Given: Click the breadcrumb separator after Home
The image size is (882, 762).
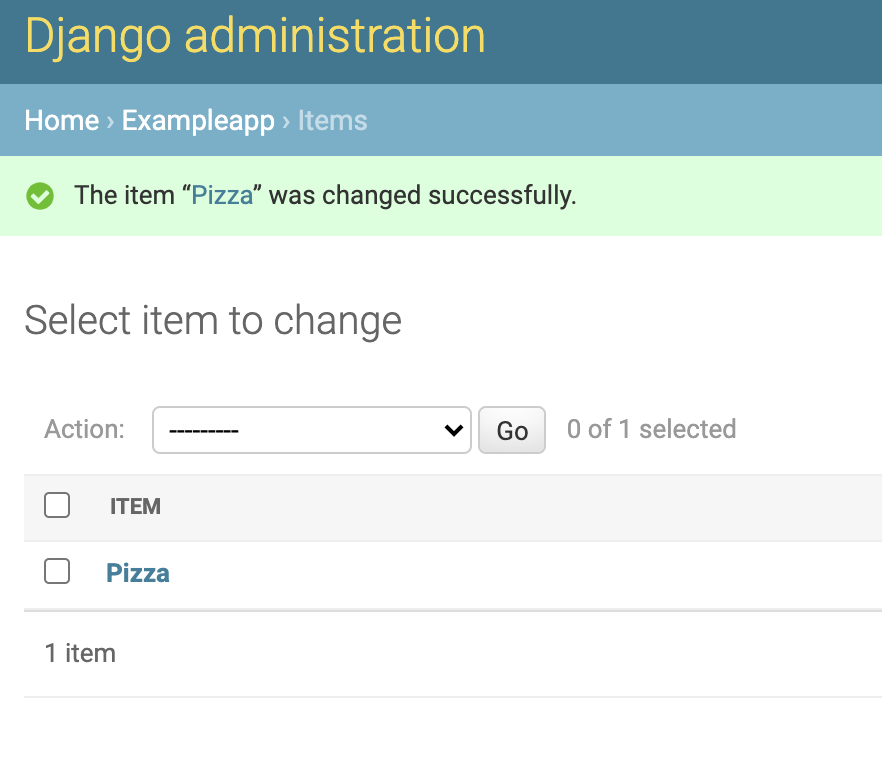Looking at the screenshot, I should (x=110, y=121).
